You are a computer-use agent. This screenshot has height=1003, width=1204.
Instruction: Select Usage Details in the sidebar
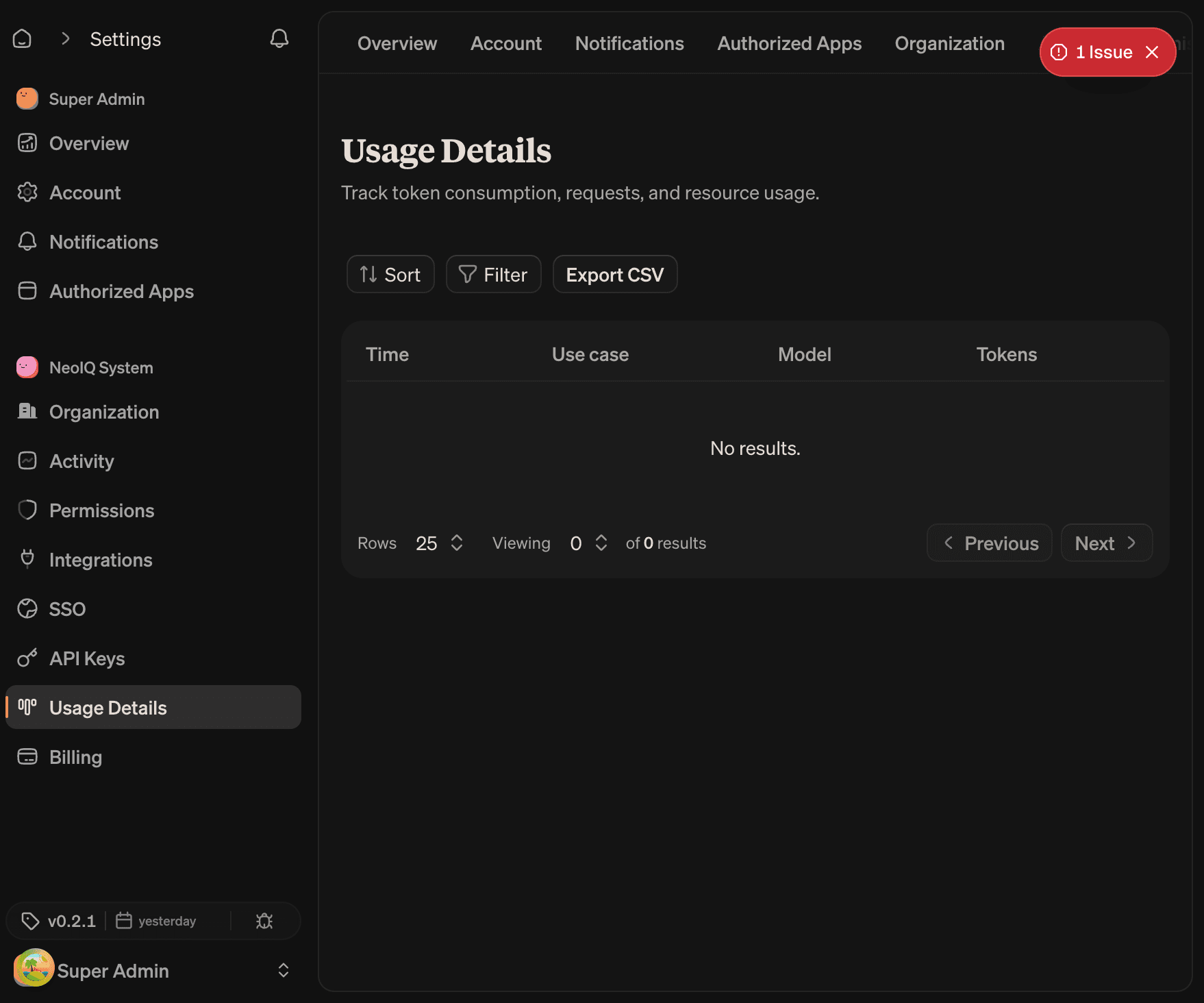coord(153,707)
